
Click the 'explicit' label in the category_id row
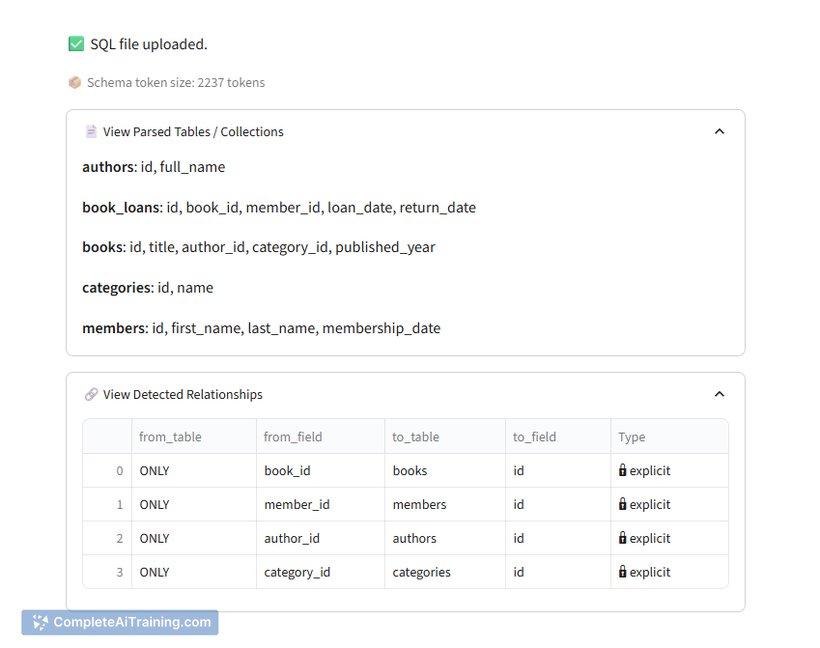650,572
